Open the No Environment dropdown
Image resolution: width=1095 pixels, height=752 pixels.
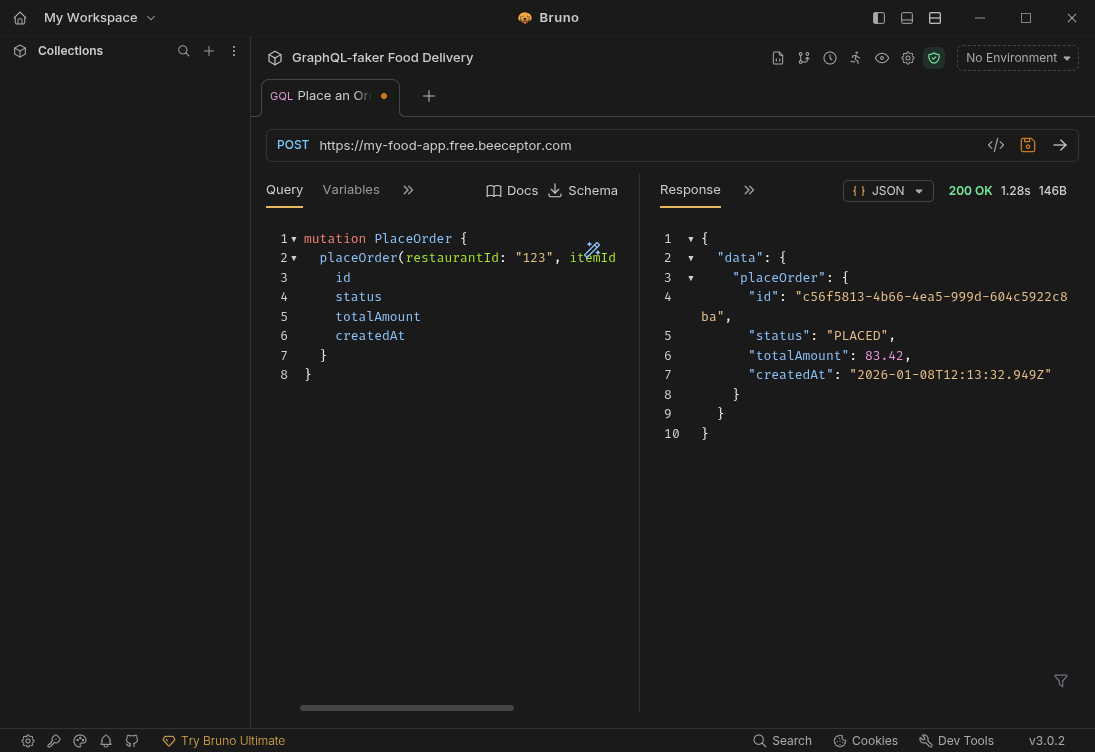tap(1017, 58)
